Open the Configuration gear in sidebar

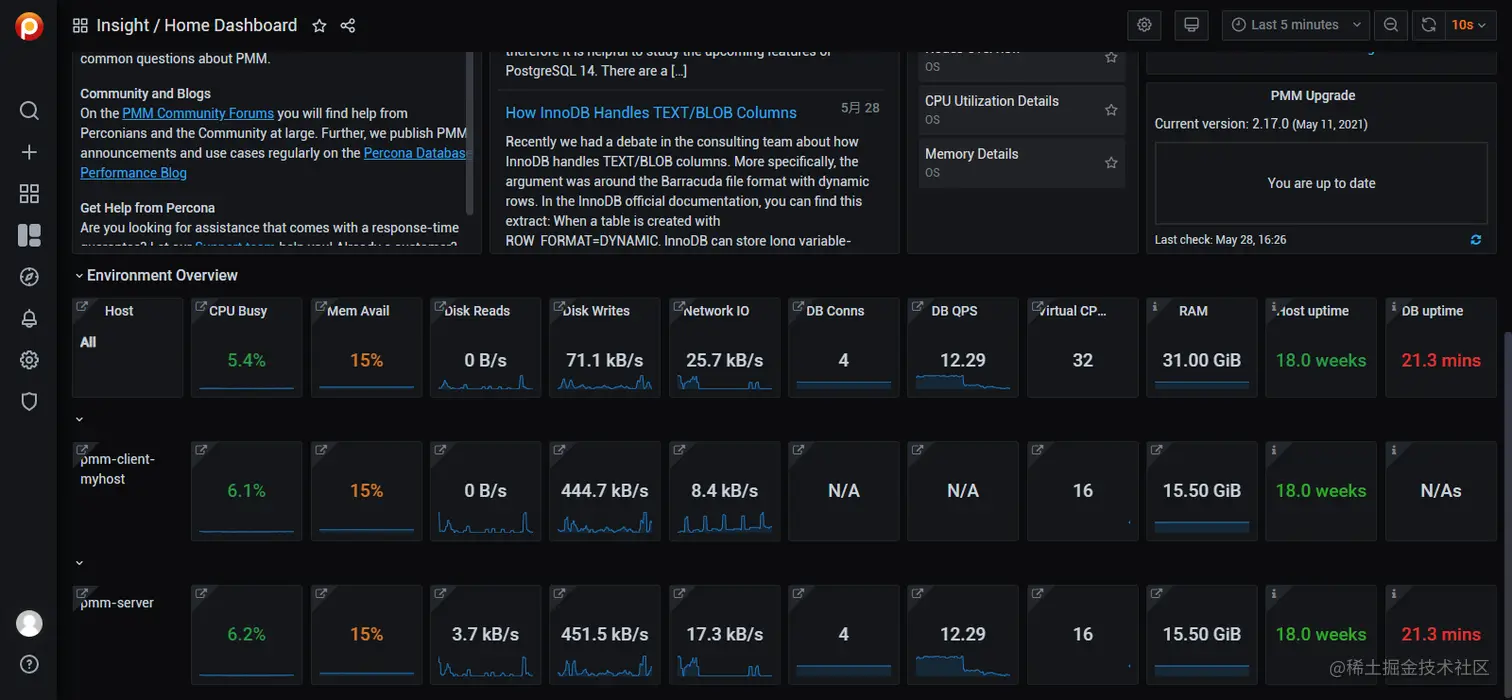(29, 360)
